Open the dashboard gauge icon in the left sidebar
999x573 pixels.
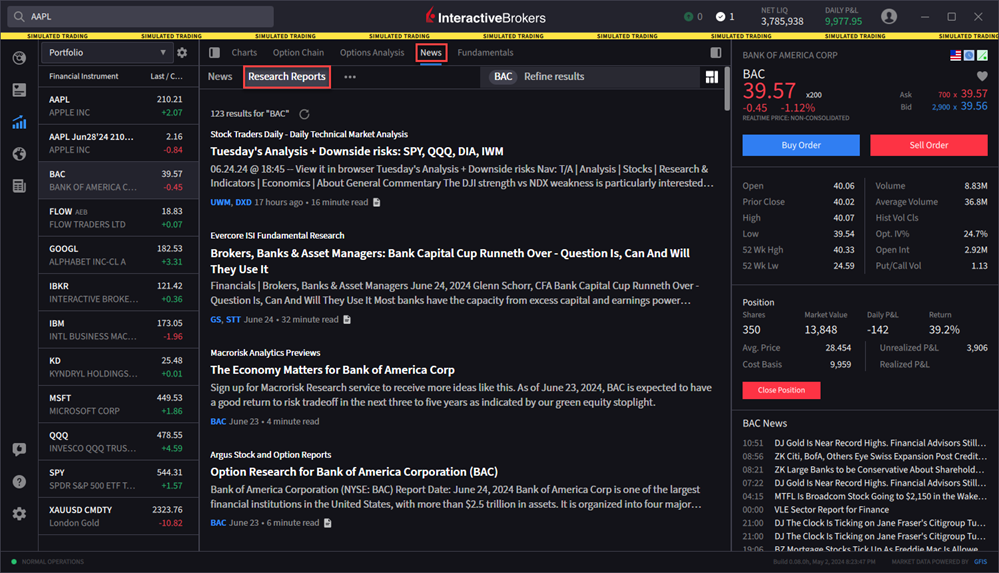point(19,59)
